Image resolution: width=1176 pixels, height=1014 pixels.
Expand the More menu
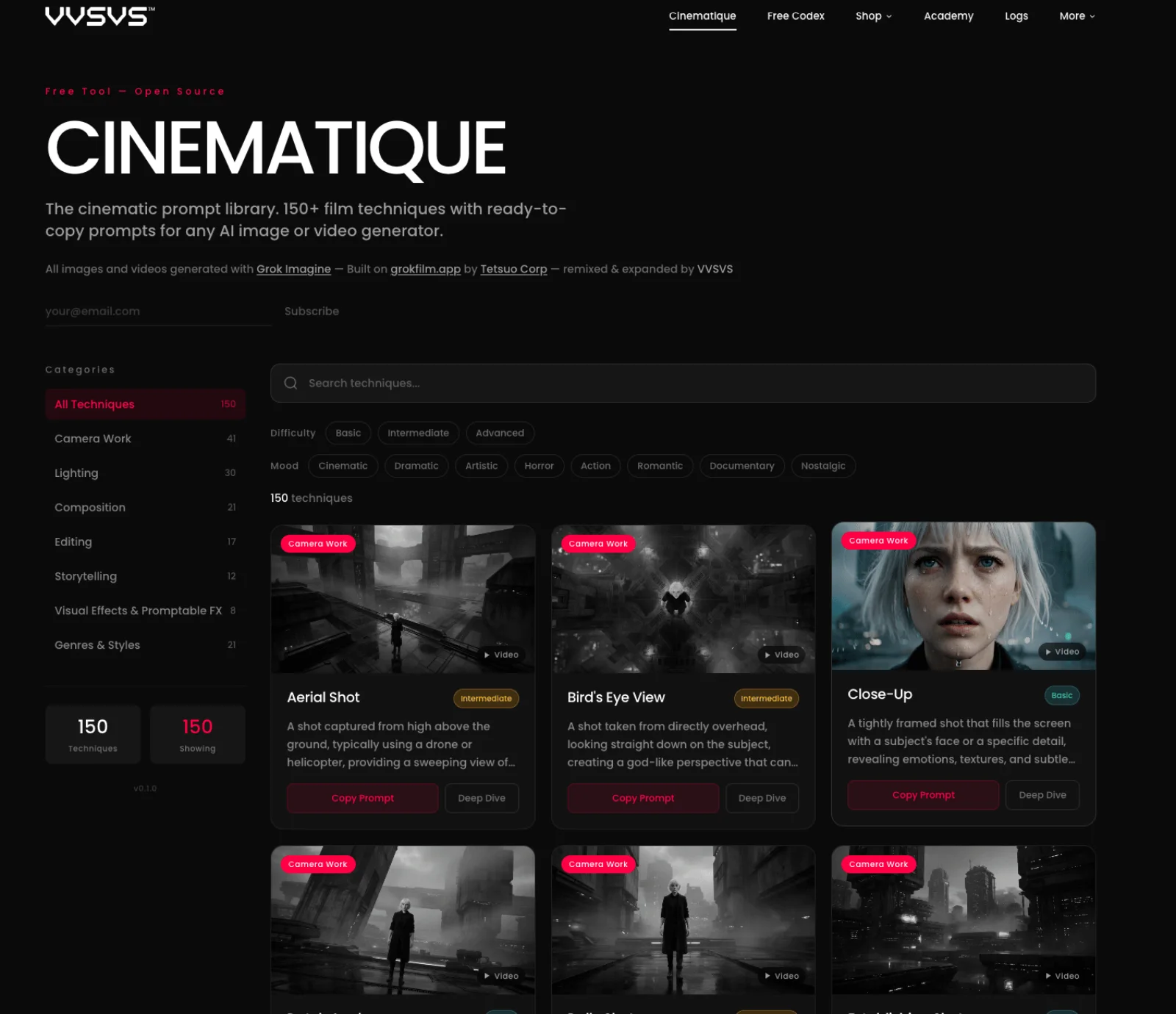1077,16
